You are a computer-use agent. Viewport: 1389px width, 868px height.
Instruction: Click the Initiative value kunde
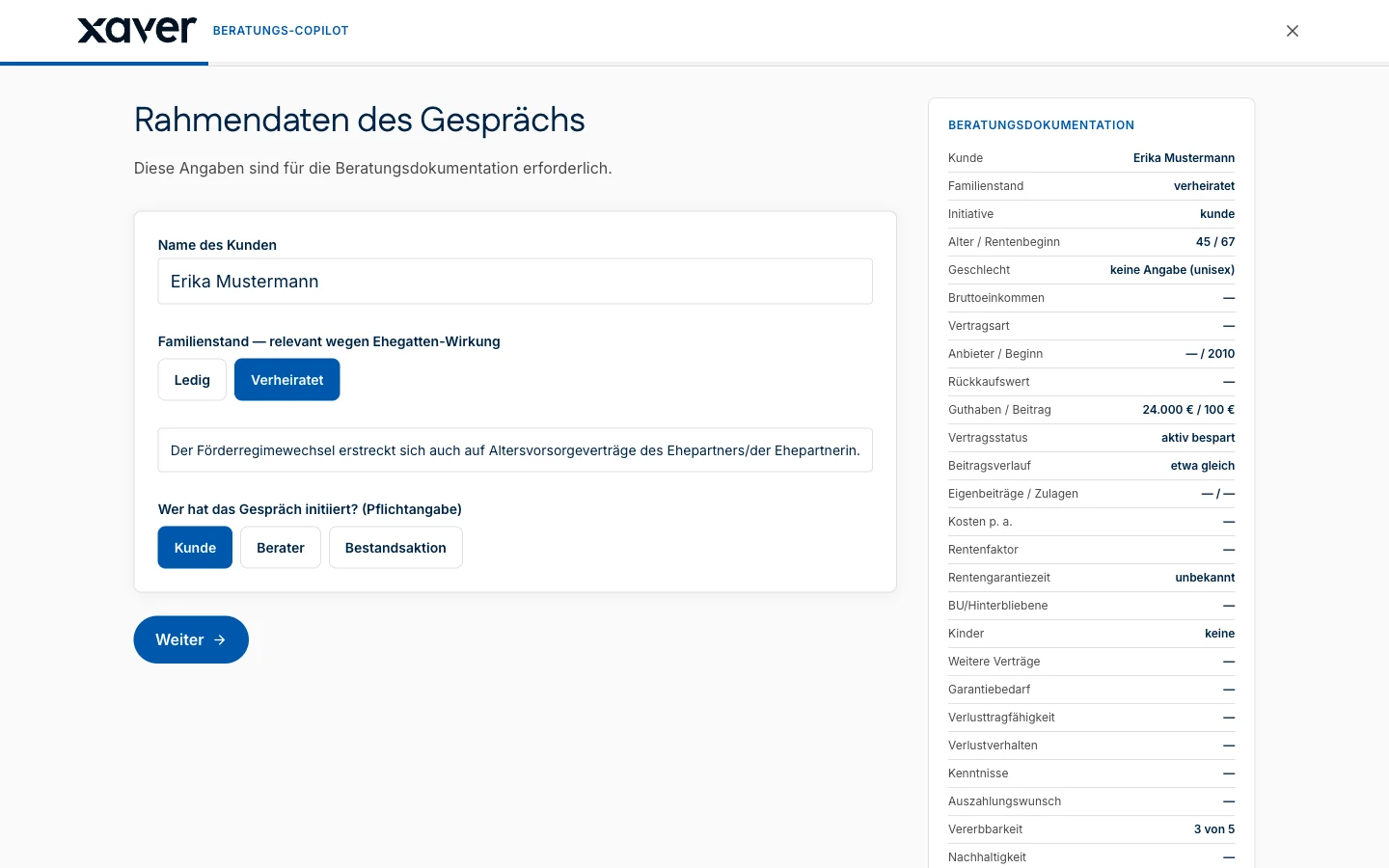point(1217,214)
